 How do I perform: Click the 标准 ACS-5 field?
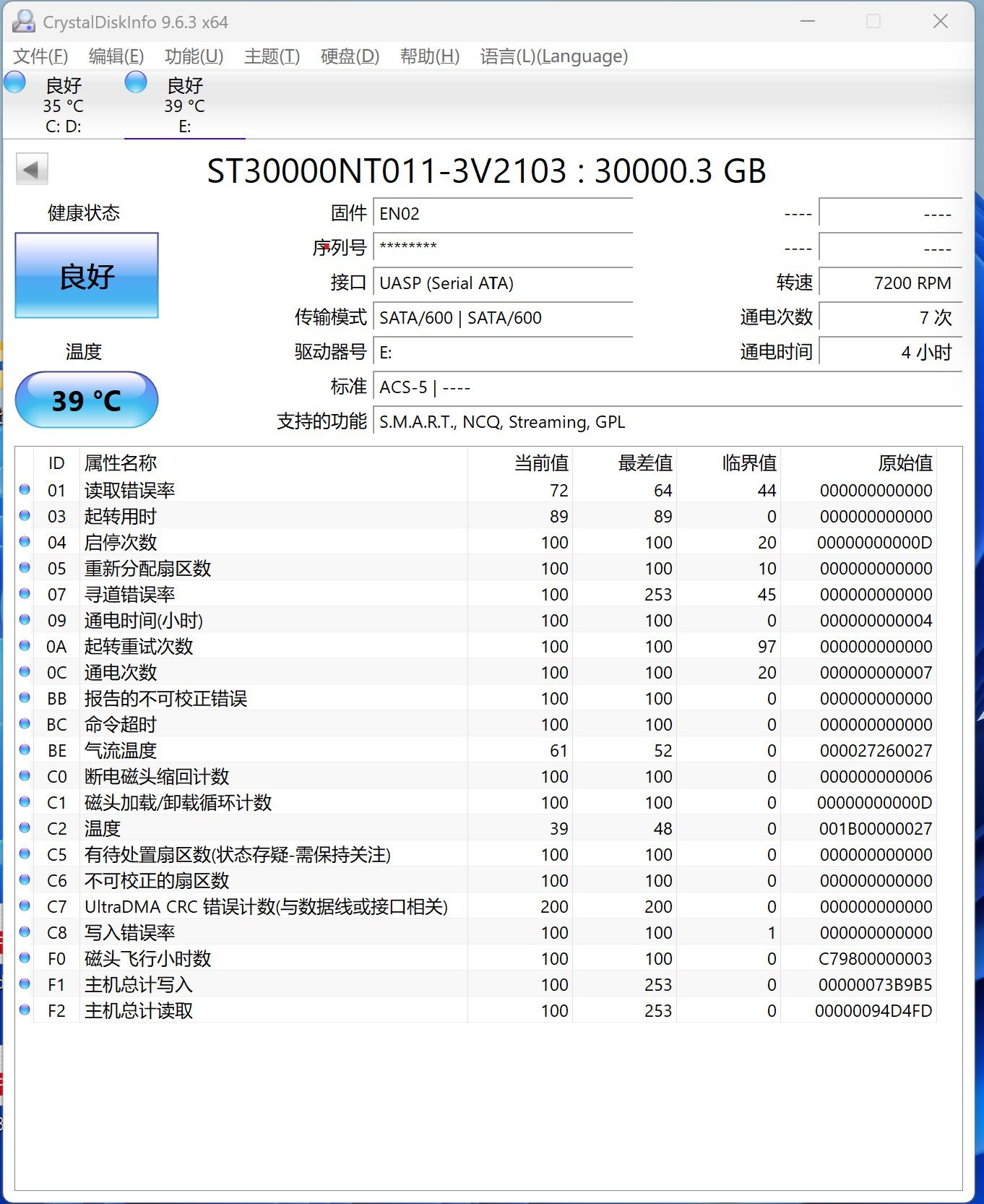tap(668, 387)
